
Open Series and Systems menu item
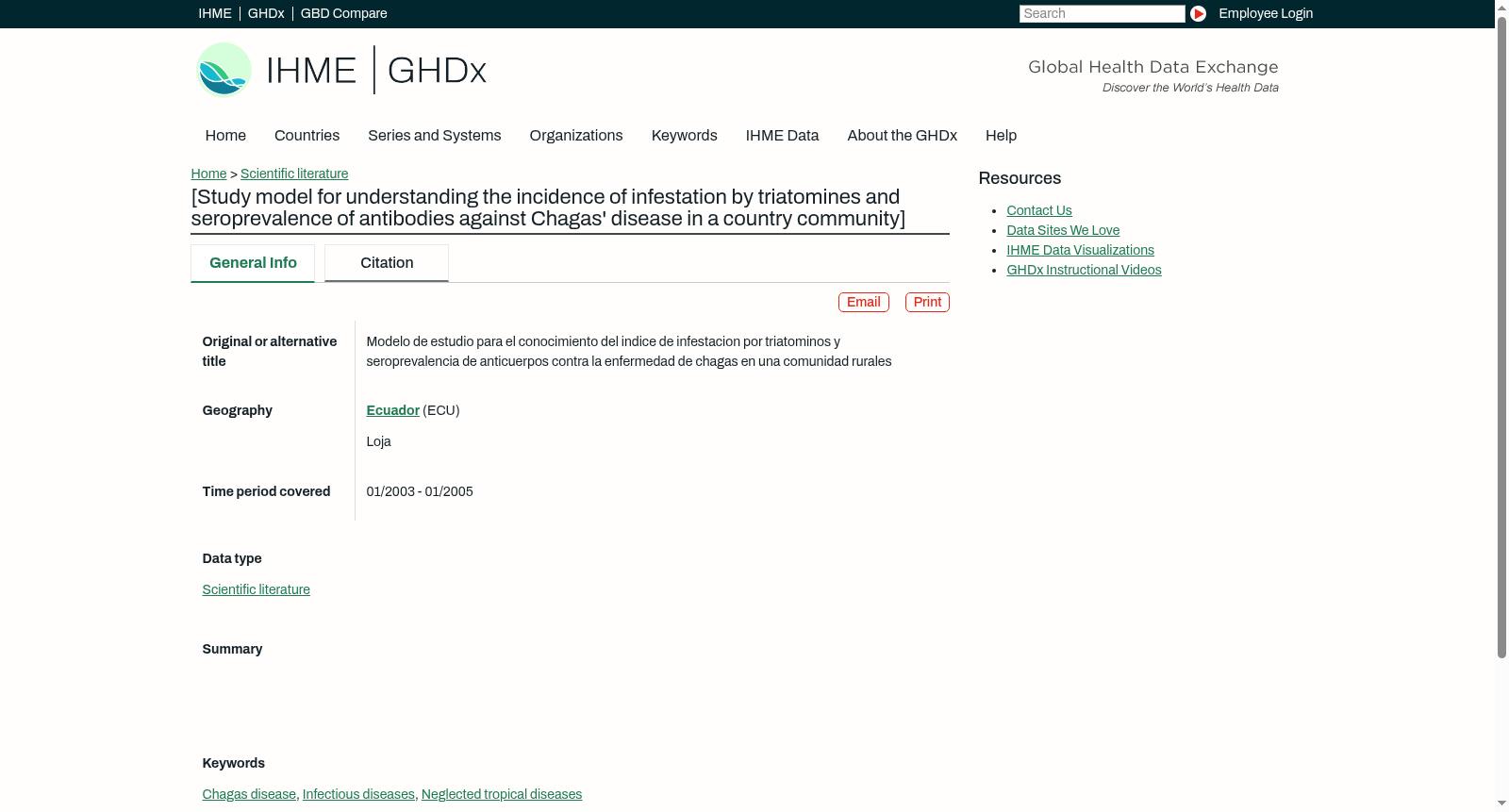(x=435, y=136)
